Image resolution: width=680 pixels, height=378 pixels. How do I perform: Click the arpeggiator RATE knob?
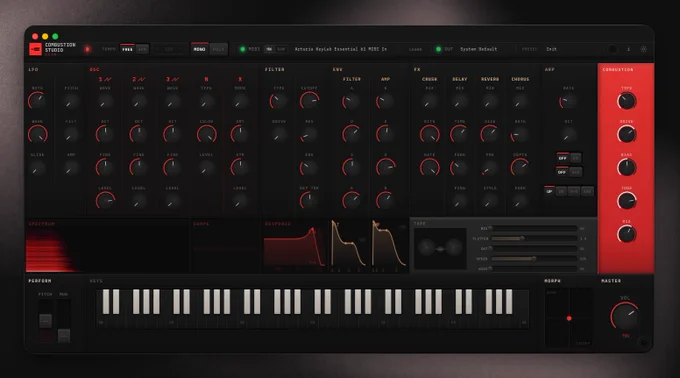click(568, 101)
